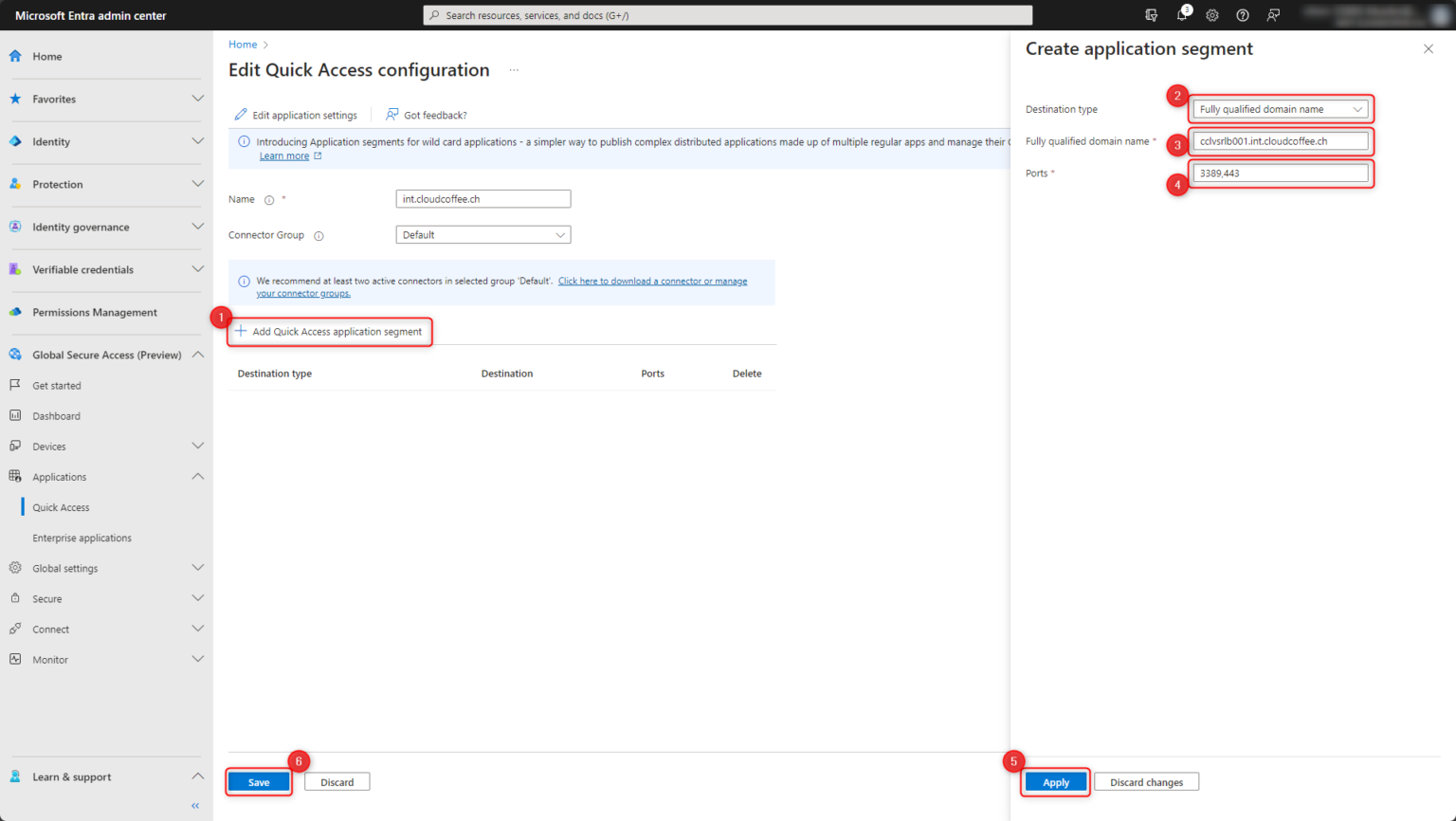Select the Dashboard icon in the sidebar

tap(15, 415)
